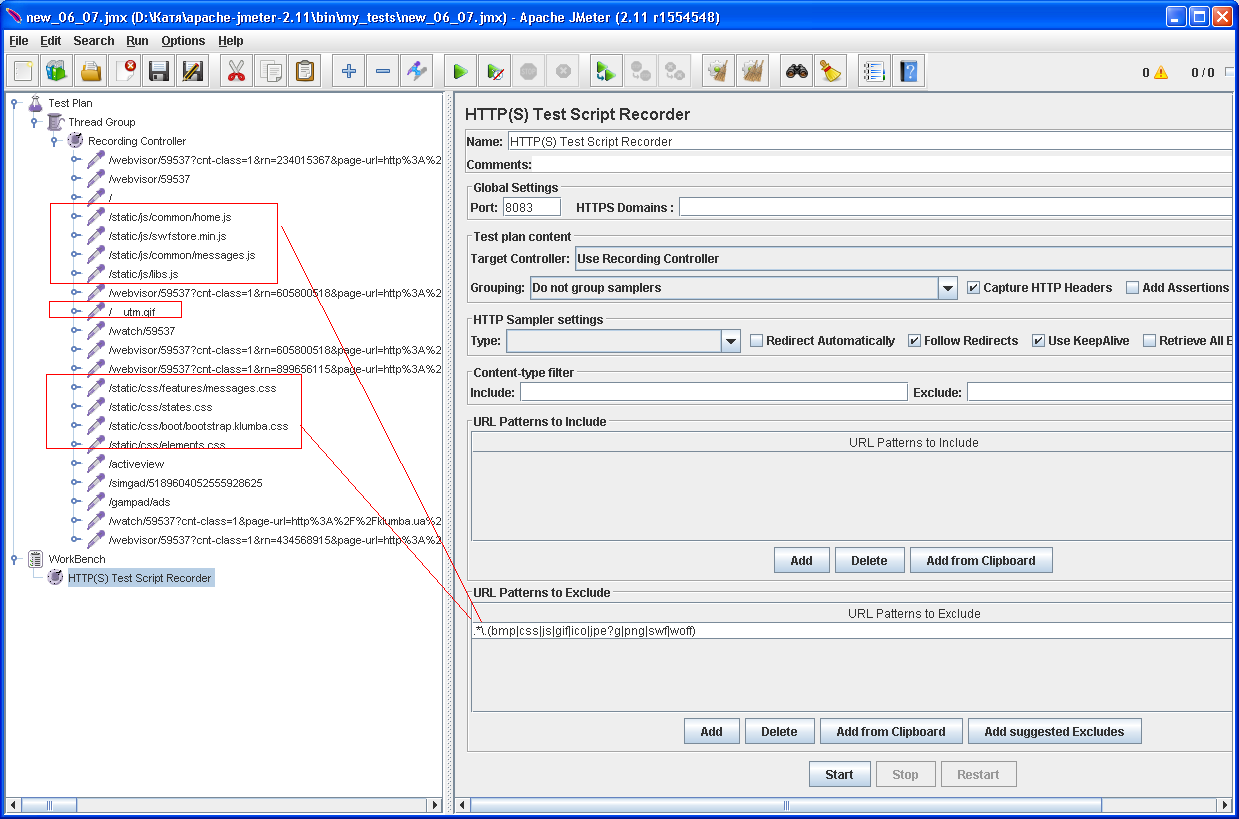1239x819 pixels.
Task: Collapse all tree nodes via toolbar
Action: [383, 70]
